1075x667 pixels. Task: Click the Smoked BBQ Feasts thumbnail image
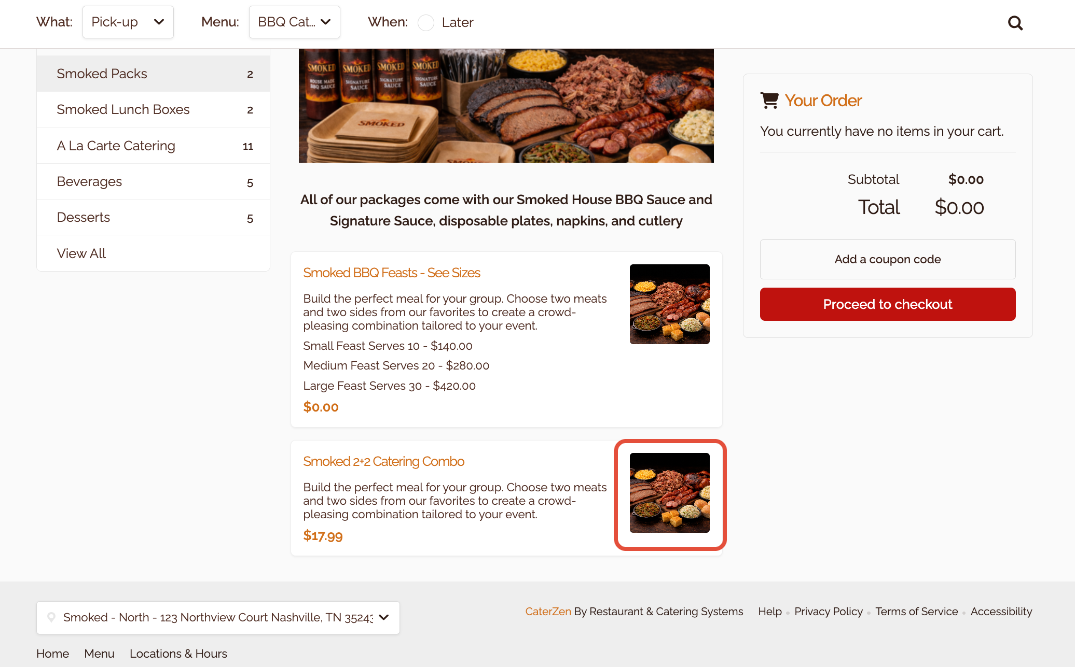tap(670, 304)
